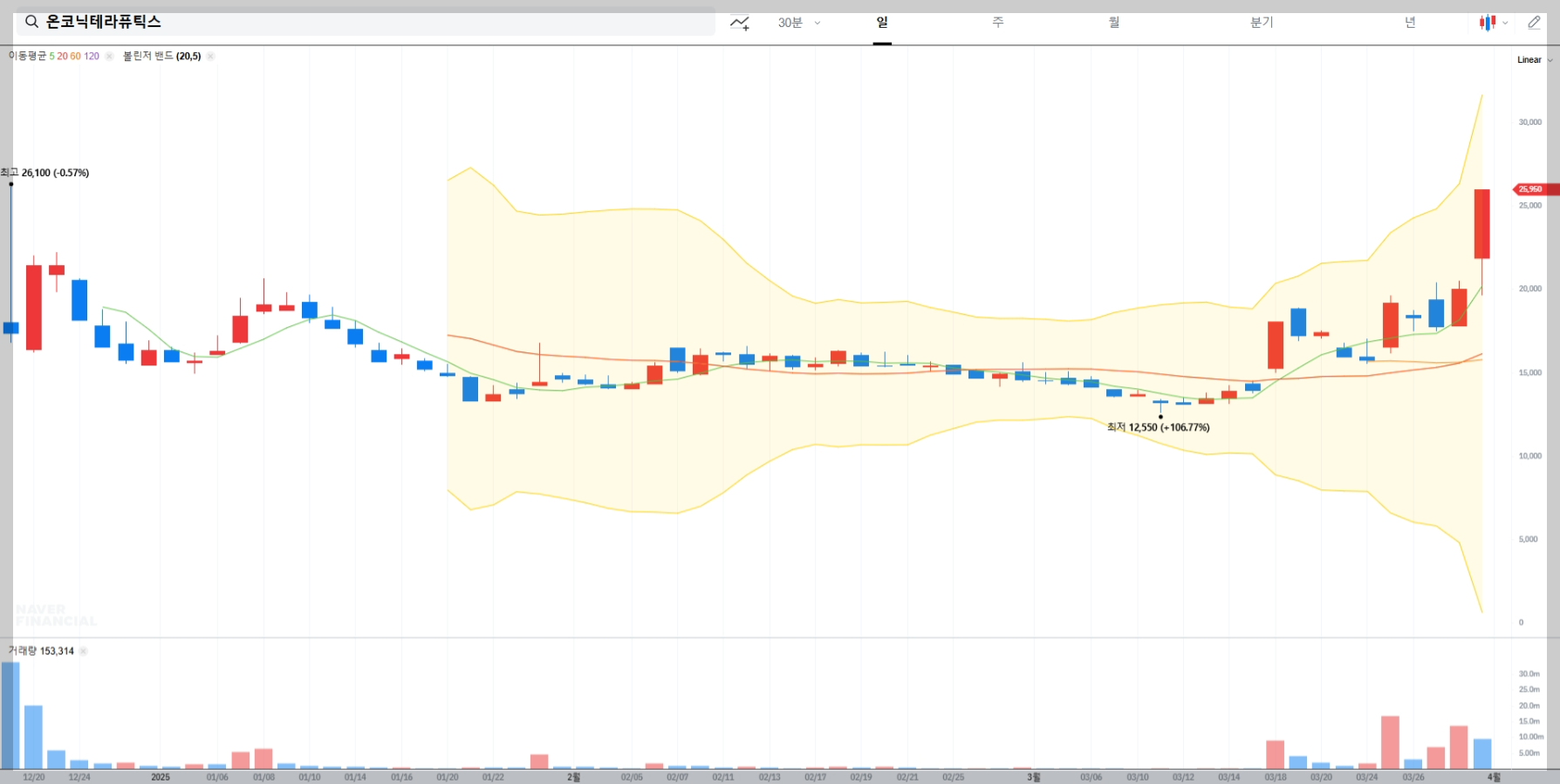Image resolution: width=1560 pixels, height=784 pixels.
Task: Switch to the 월 monthly tab
Action: [1114, 23]
